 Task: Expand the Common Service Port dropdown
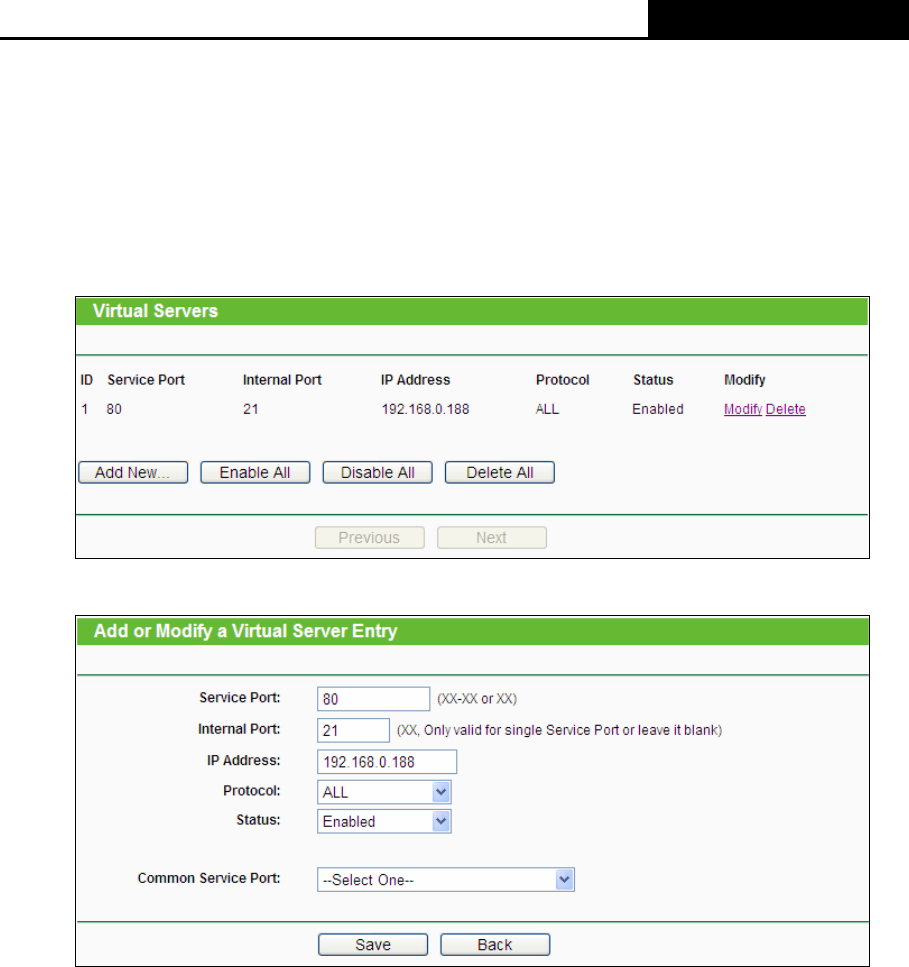446,879
